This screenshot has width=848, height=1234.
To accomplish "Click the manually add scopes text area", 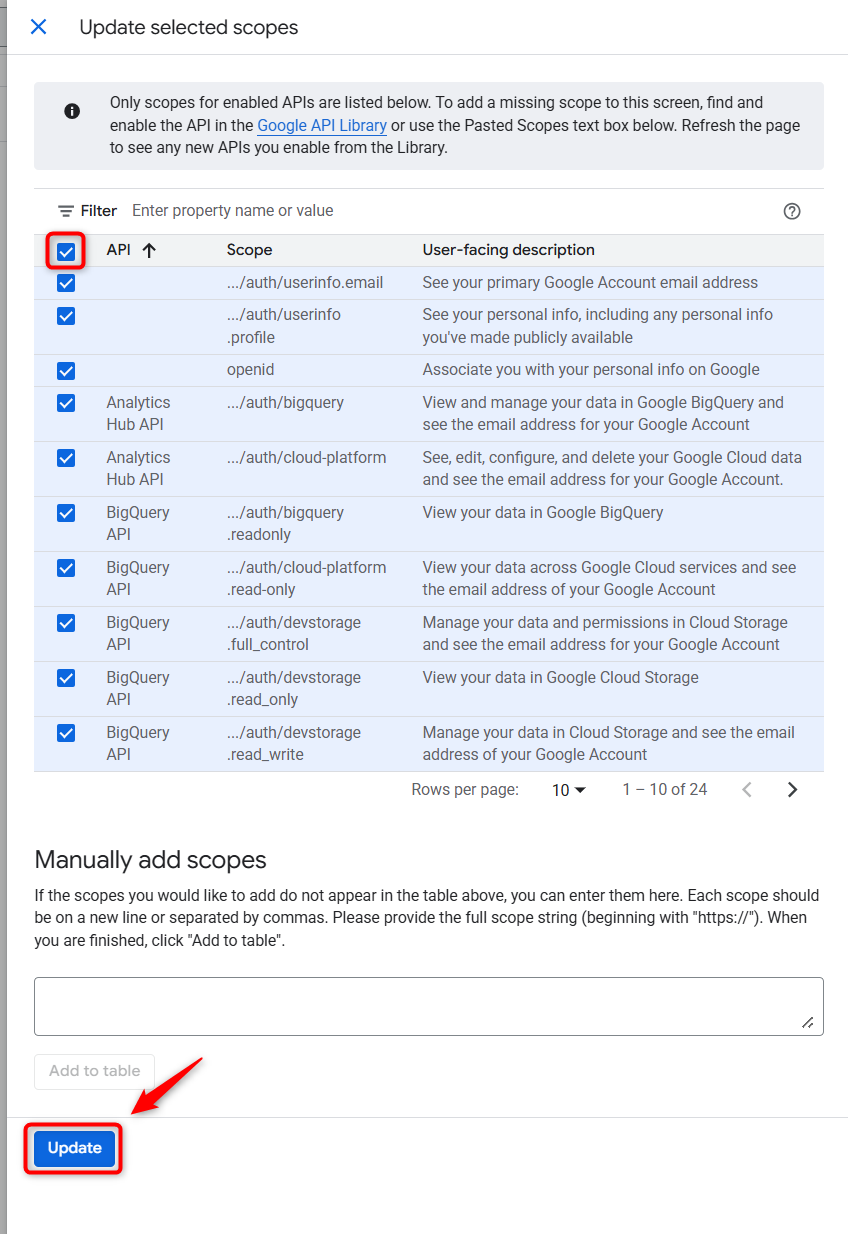I will coord(428,1005).
